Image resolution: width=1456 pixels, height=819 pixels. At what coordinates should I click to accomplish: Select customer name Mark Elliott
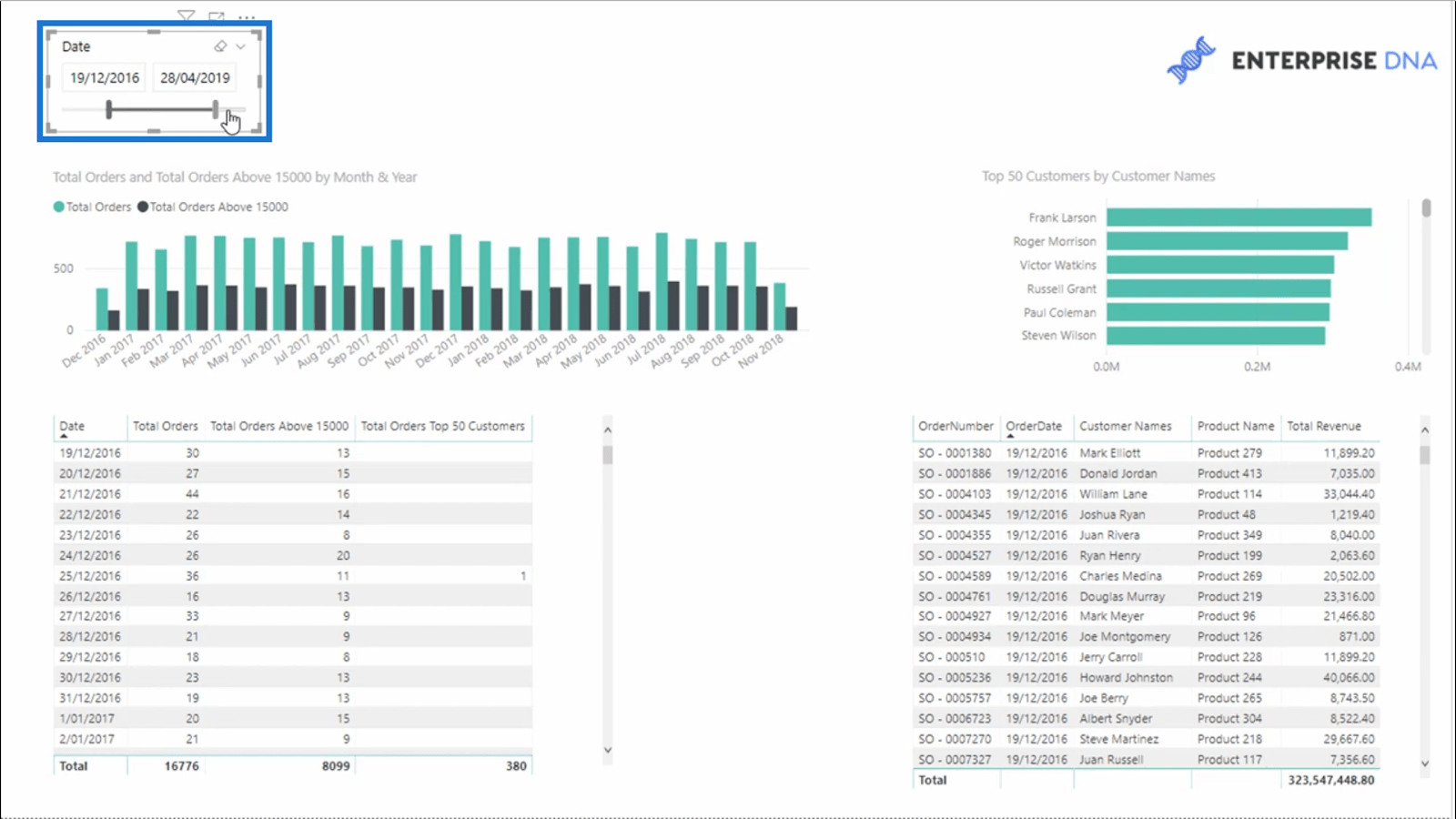[x=1110, y=453]
